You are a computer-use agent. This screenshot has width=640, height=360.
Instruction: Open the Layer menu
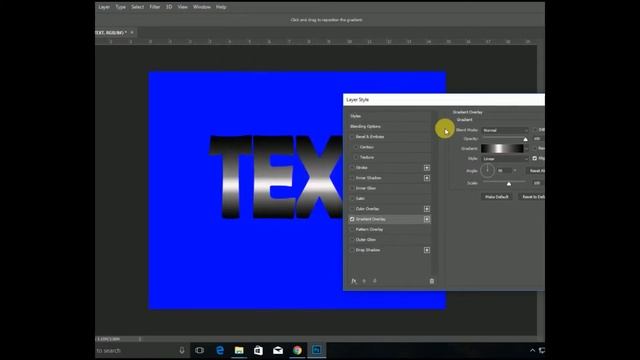104,7
